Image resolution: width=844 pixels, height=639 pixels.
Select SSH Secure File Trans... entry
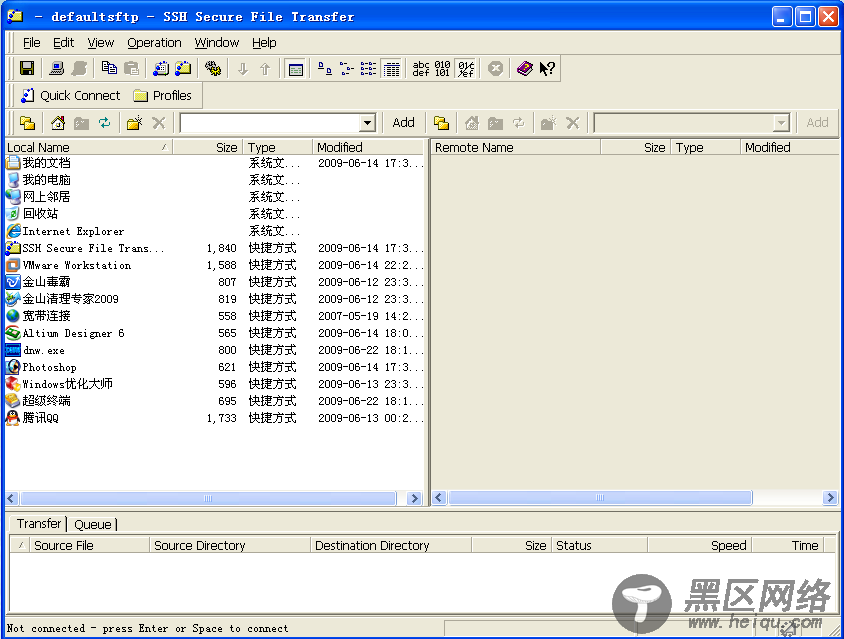(x=93, y=248)
